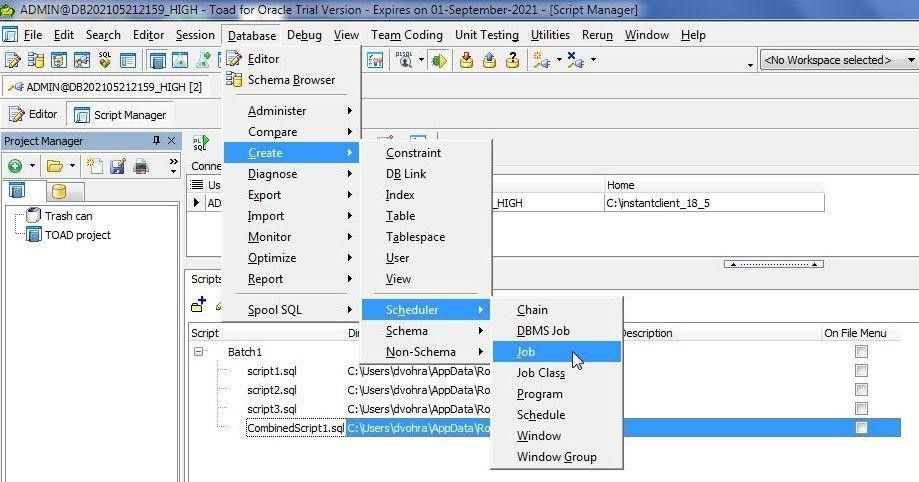The width and height of the screenshot is (919, 482).
Task: Click the Home column header
Action: click(714, 185)
